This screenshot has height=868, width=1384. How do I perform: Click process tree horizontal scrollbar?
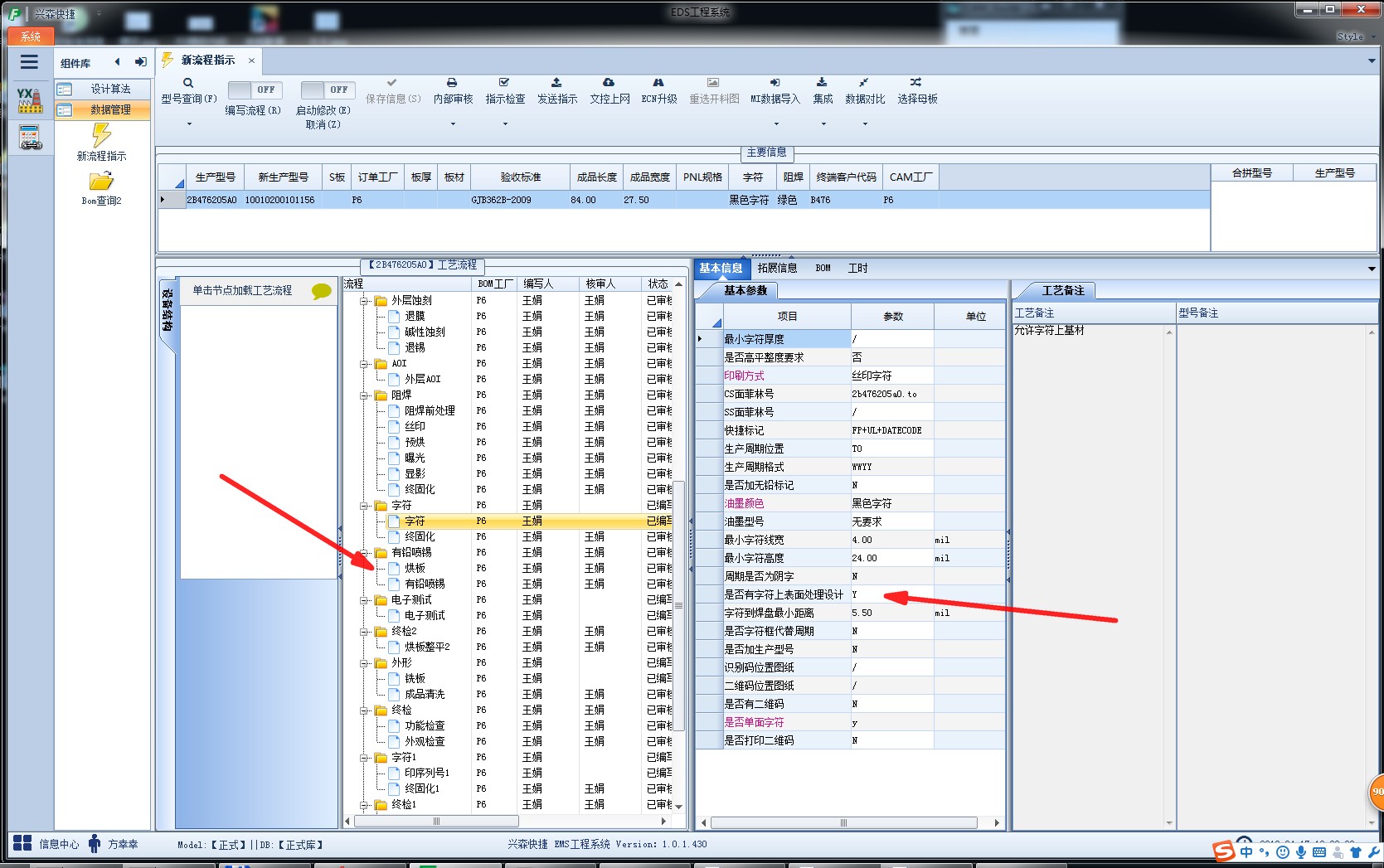tap(436, 822)
